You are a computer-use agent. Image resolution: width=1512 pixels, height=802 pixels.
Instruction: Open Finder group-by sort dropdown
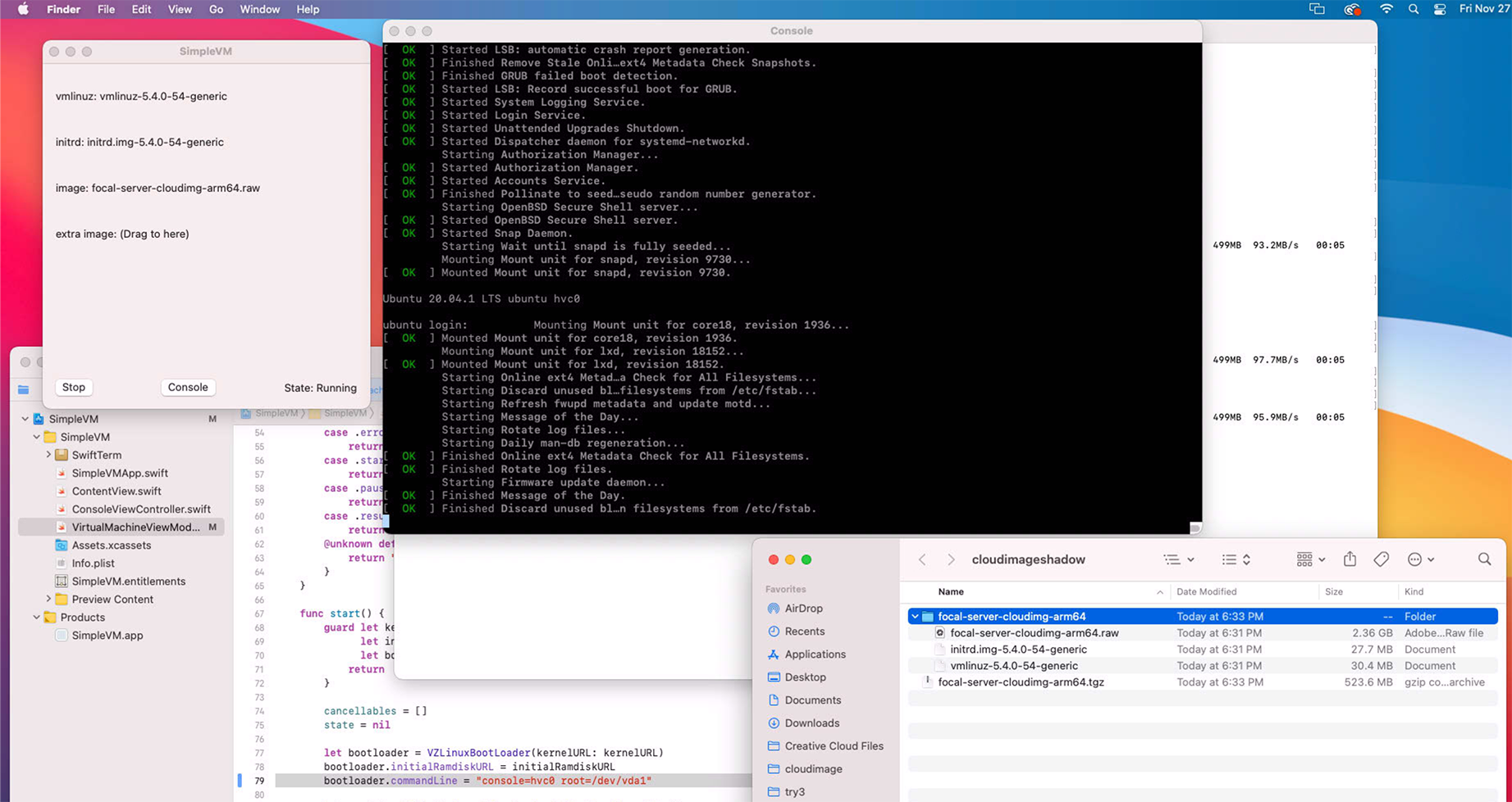1236,559
